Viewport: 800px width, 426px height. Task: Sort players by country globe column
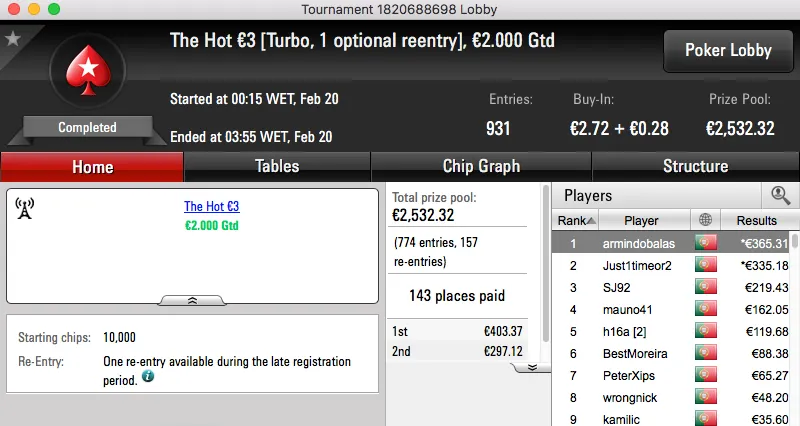pos(706,220)
